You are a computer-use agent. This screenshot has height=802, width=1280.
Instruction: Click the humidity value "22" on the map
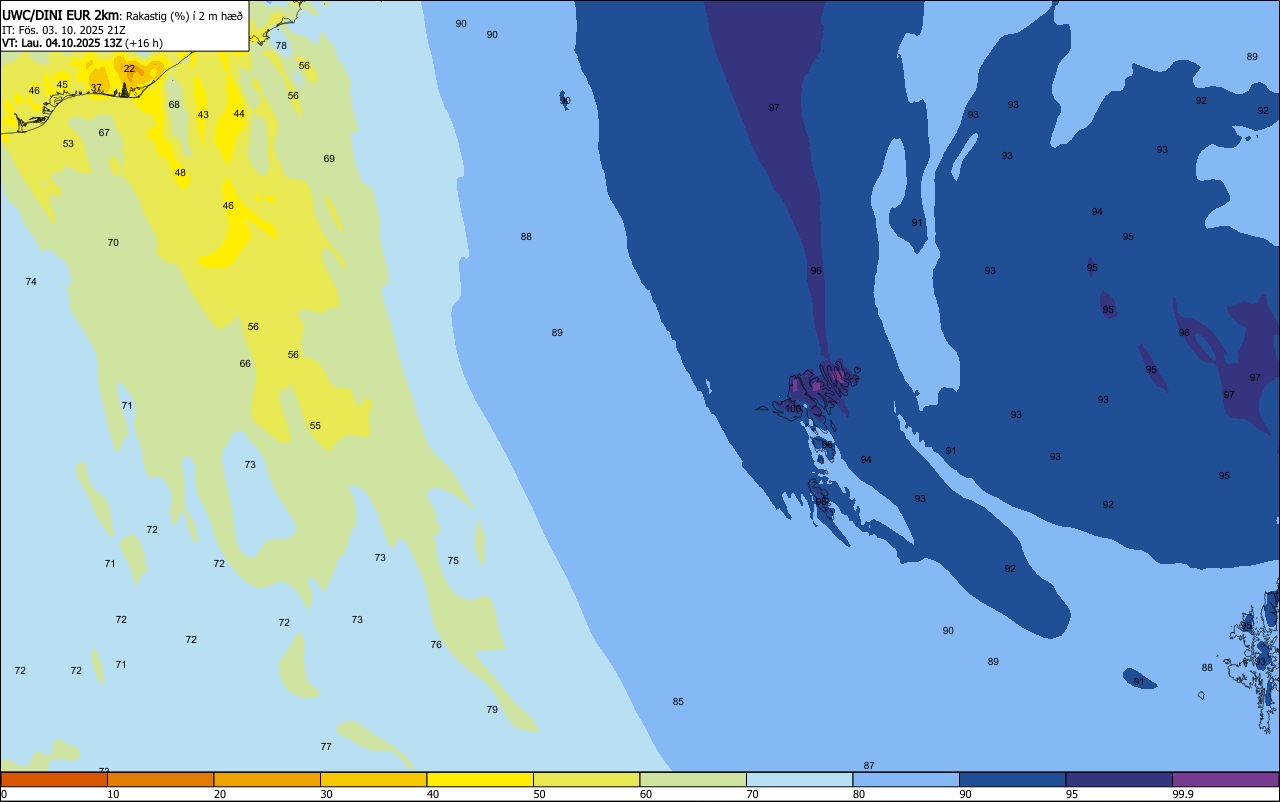tap(129, 68)
